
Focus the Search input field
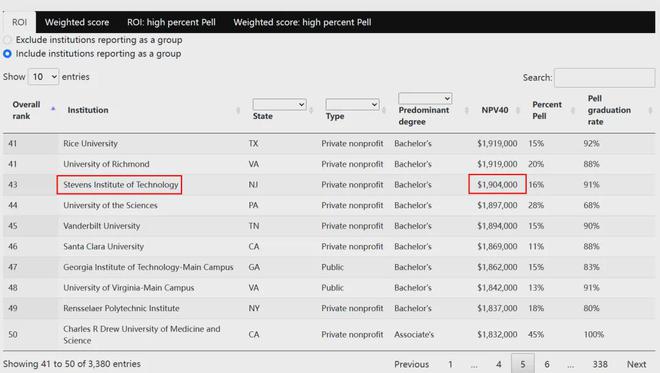(x=604, y=78)
